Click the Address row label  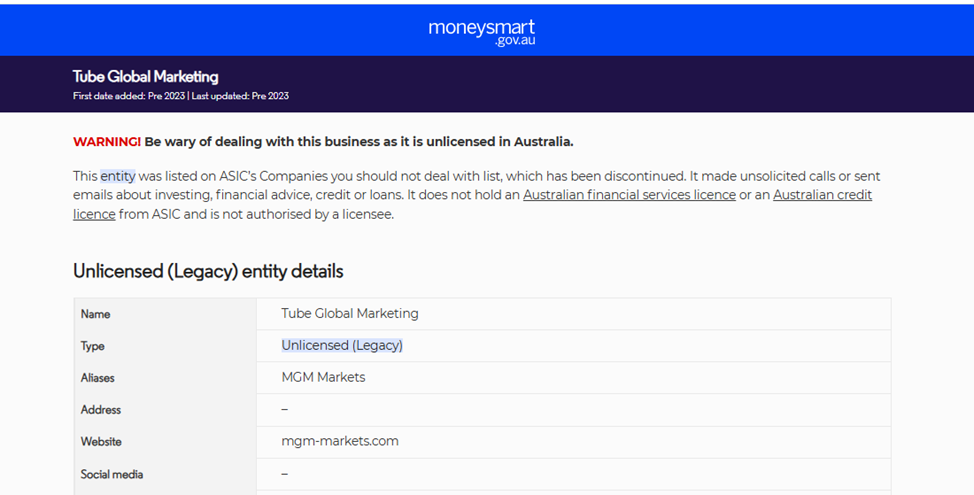click(101, 410)
